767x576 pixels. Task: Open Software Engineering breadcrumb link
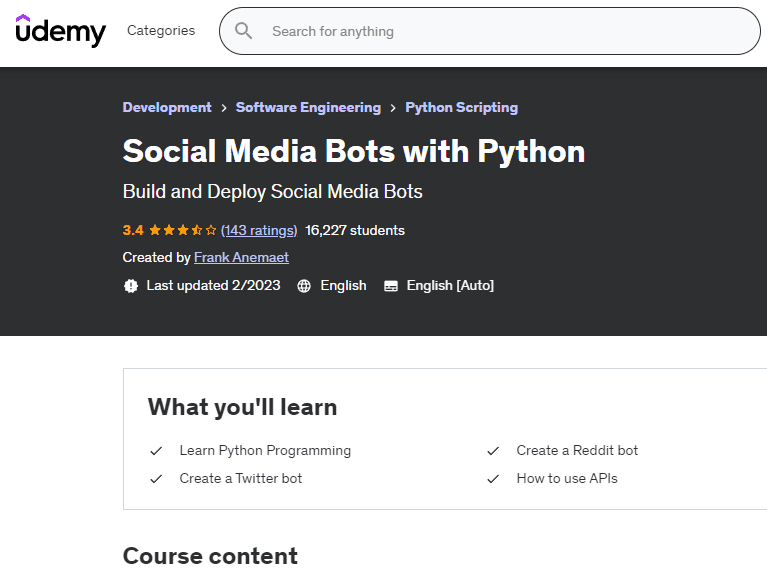(x=308, y=108)
